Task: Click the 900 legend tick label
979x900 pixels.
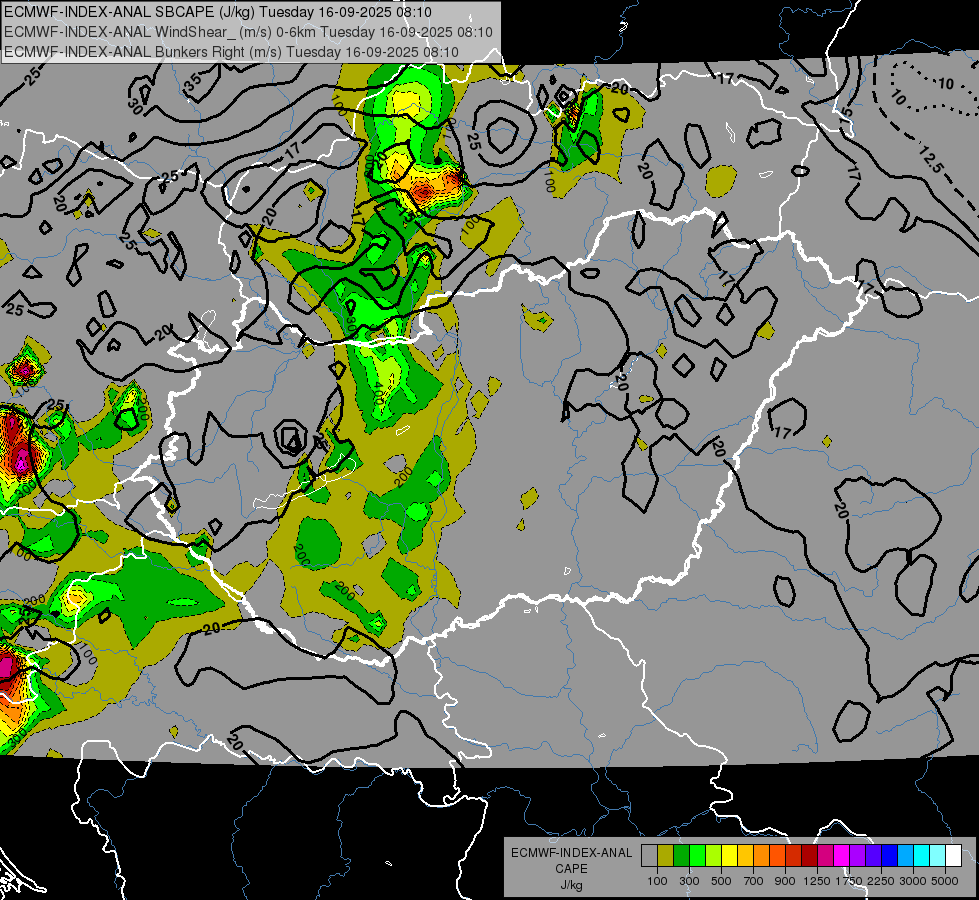Action: [785, 881]
